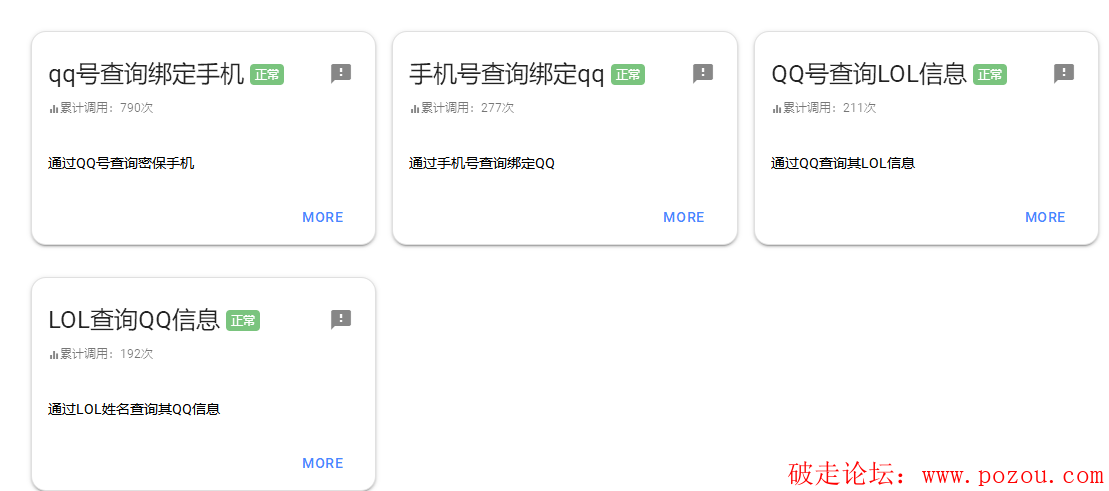Screen dimensions: 1109x491
Task: Select the title qq号查询绑定手机
Action: (146, 74)
